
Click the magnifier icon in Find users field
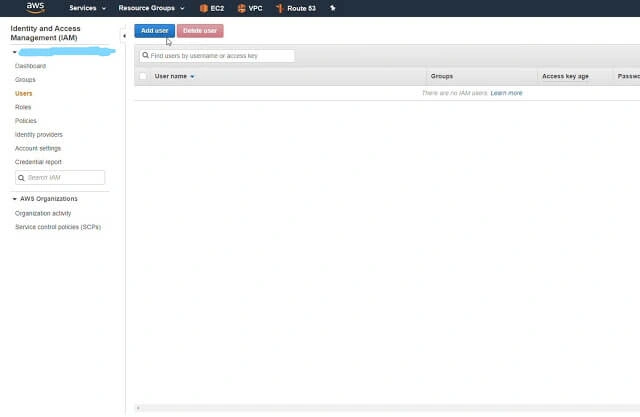pos(145,55)
